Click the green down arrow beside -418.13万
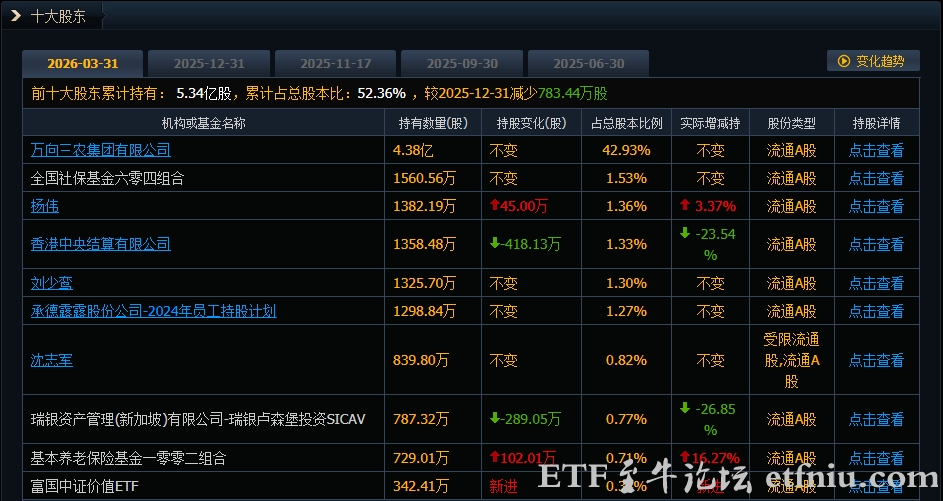Screen dimensions: 943x501 coord(495,243)
